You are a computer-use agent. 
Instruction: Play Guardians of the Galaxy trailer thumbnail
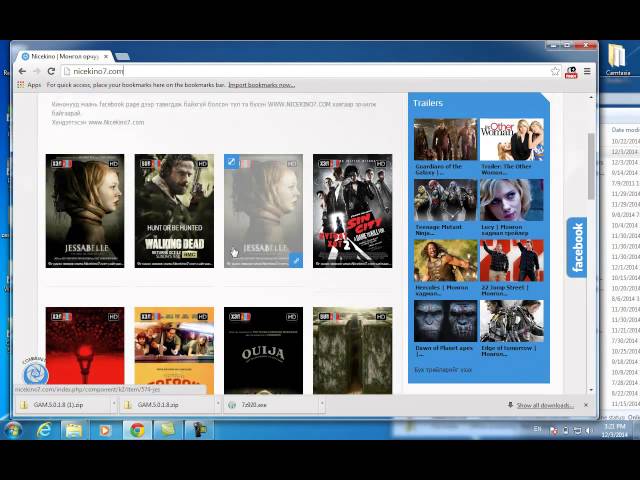[445, 139]
